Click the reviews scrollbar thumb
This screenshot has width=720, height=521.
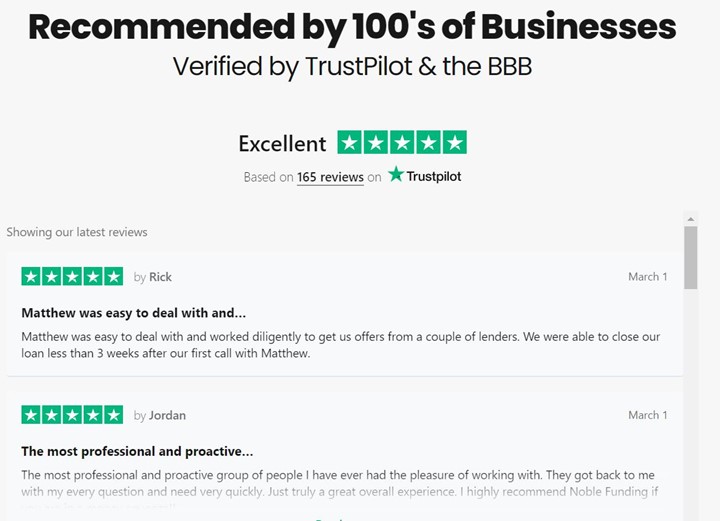click(691, 258)
